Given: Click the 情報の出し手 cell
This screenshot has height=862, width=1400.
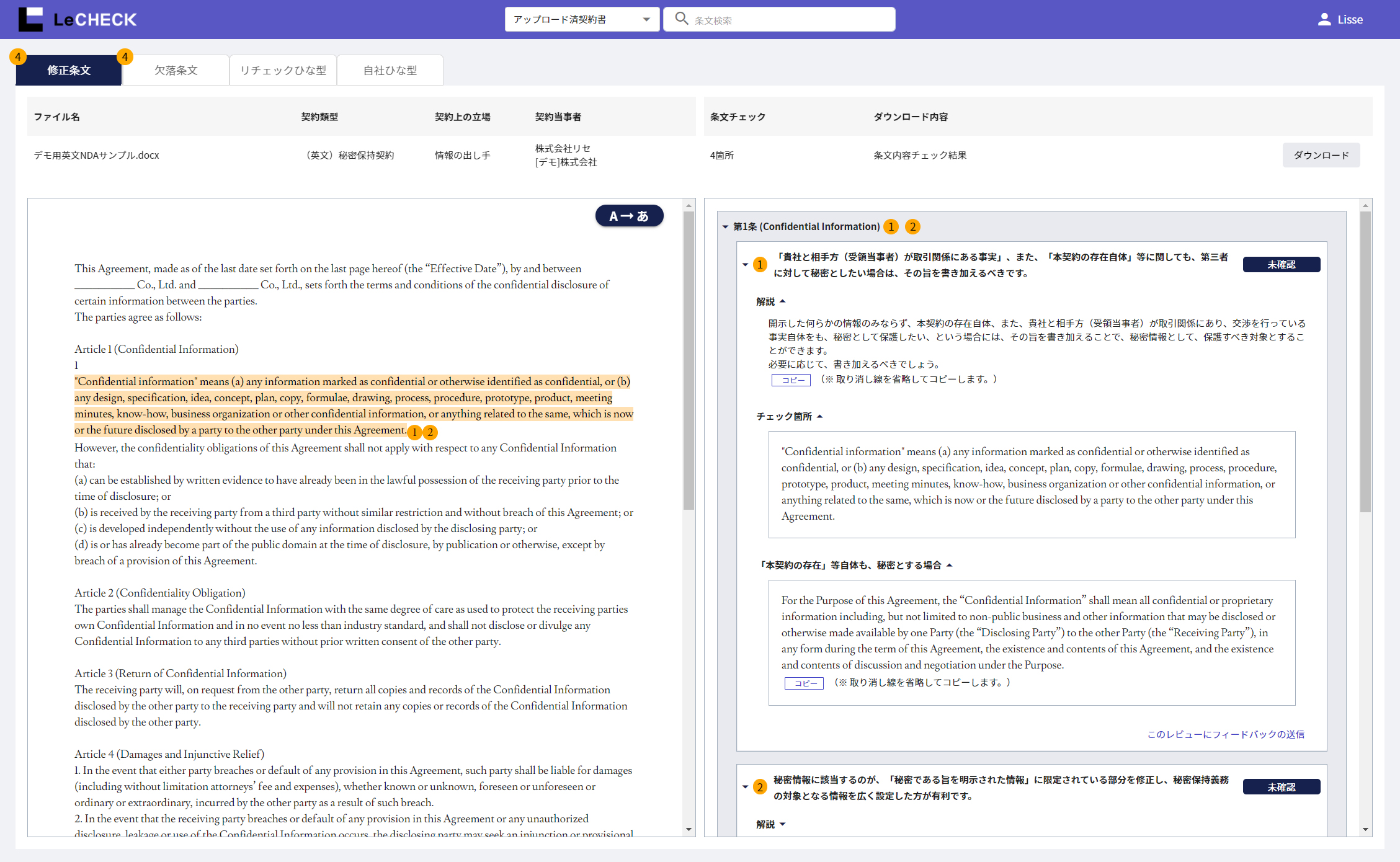Looking at the screenshot, I should click(463, 155).
